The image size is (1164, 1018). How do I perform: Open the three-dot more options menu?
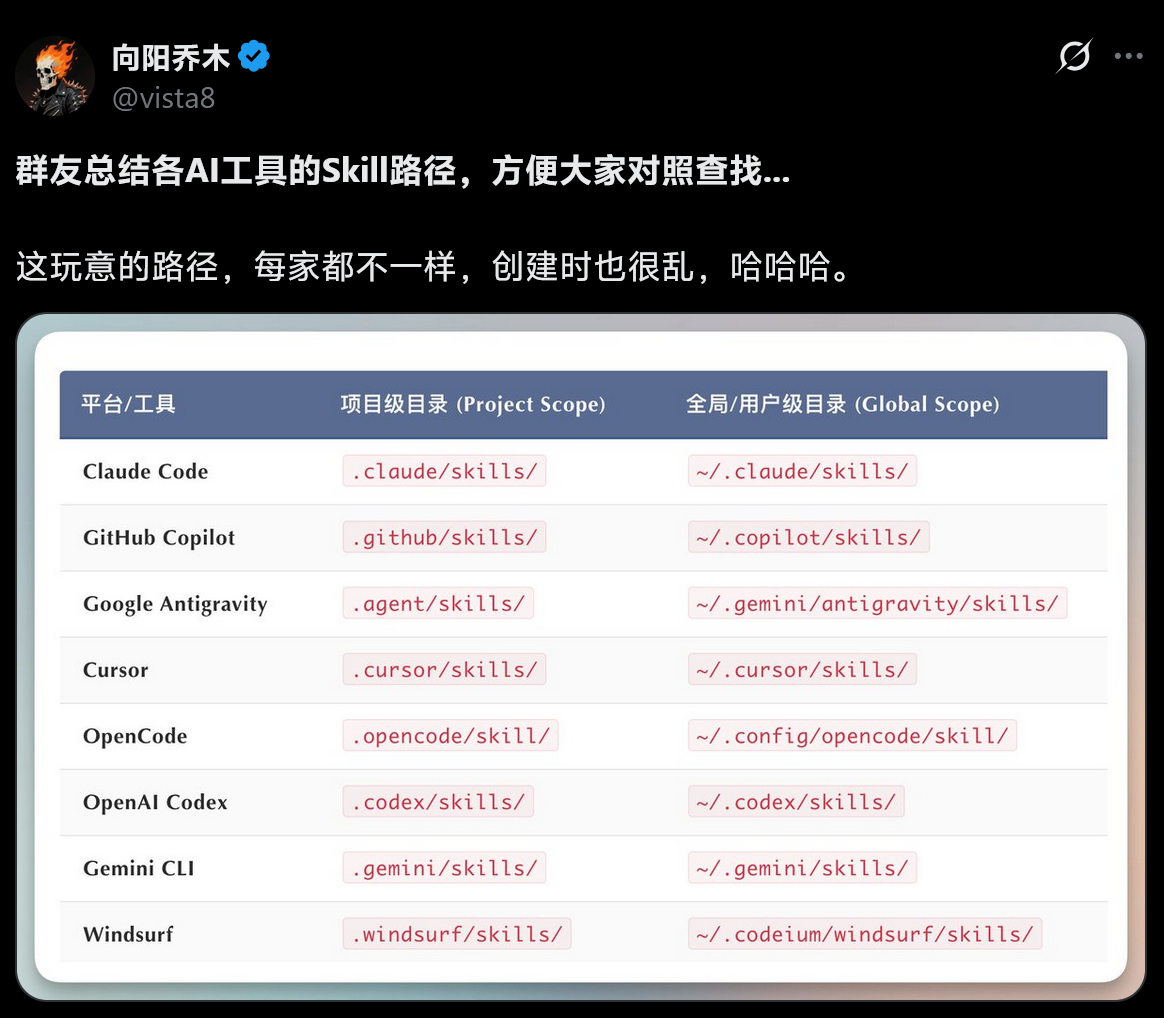point(1128,57)
